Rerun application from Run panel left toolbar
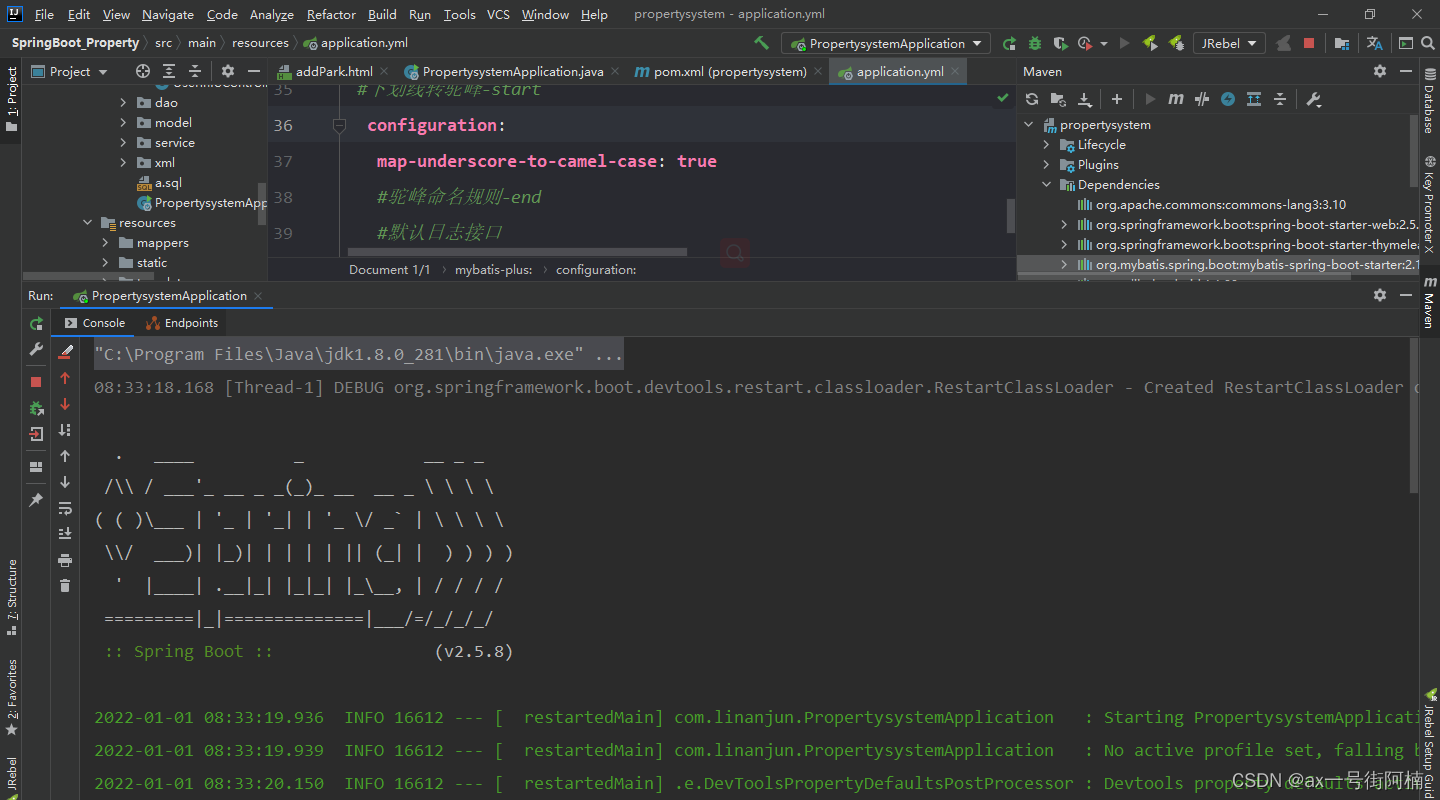 pos(36,323)
